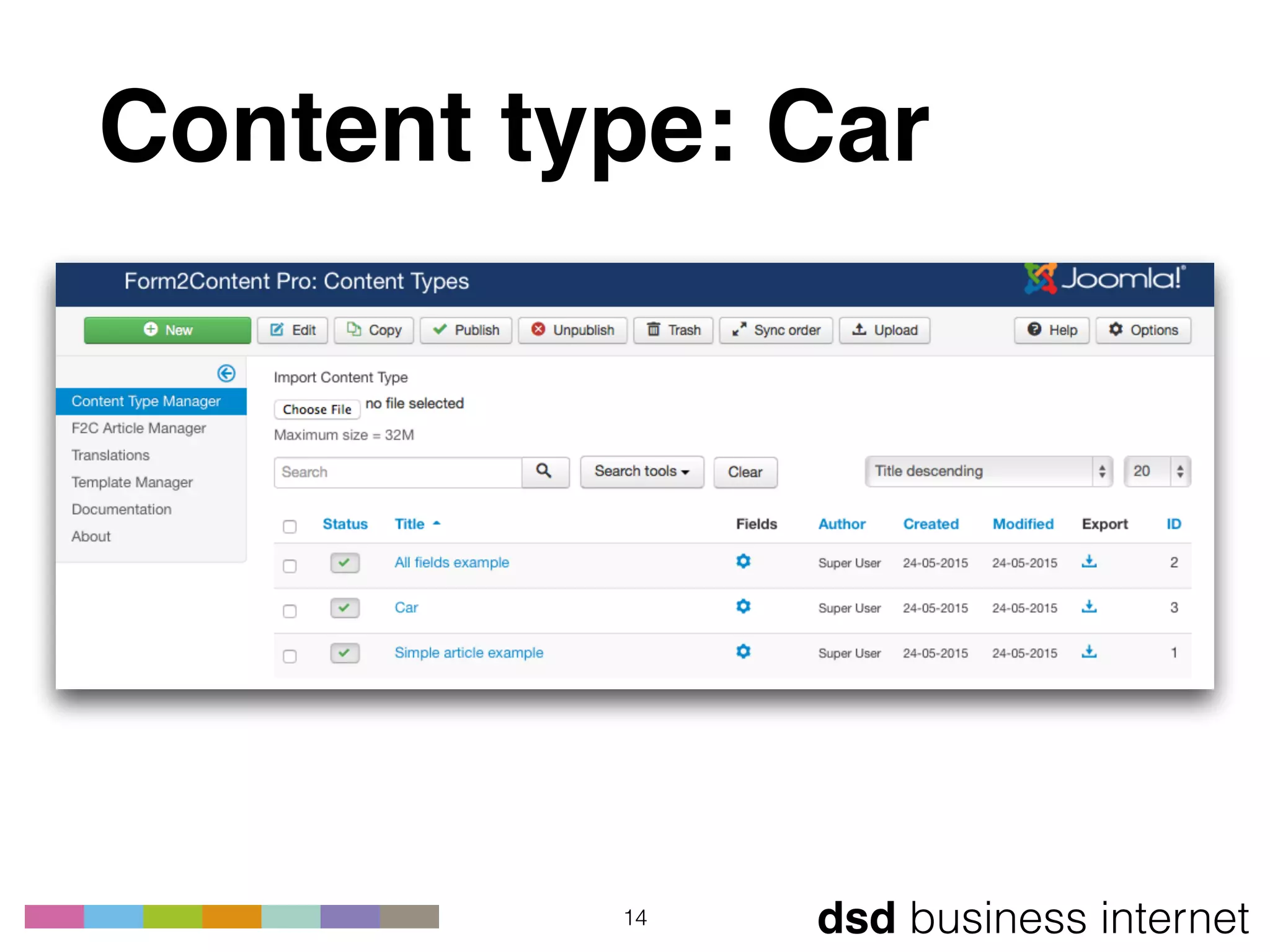Image resolution: width=1270 pixels, height=952 pixels.
Task: Open the Options button
Action: coord(1143,330)
